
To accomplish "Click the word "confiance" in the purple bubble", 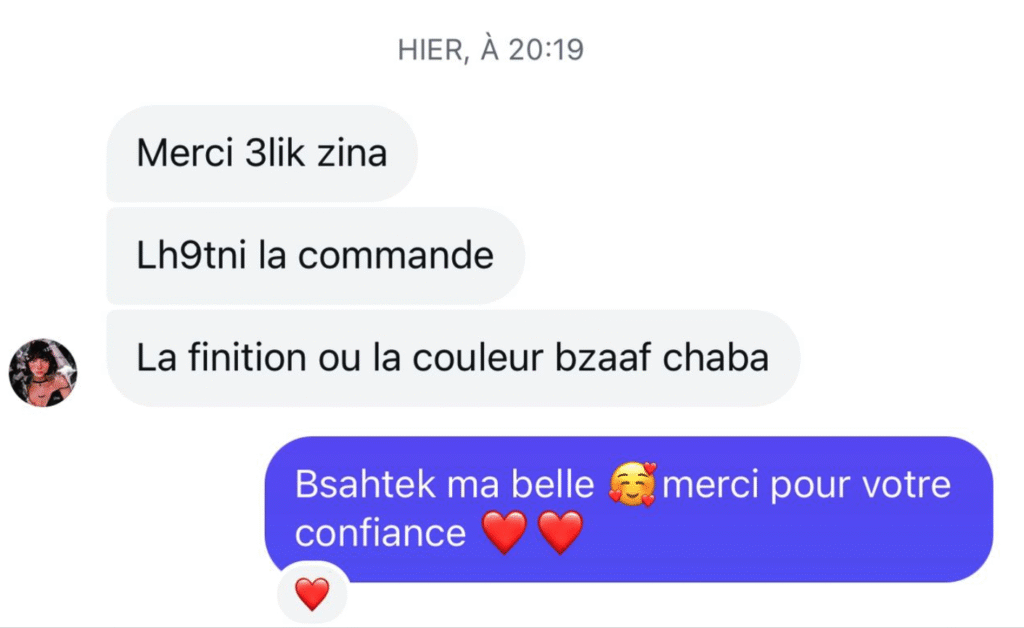I will [x=380, y=533].
